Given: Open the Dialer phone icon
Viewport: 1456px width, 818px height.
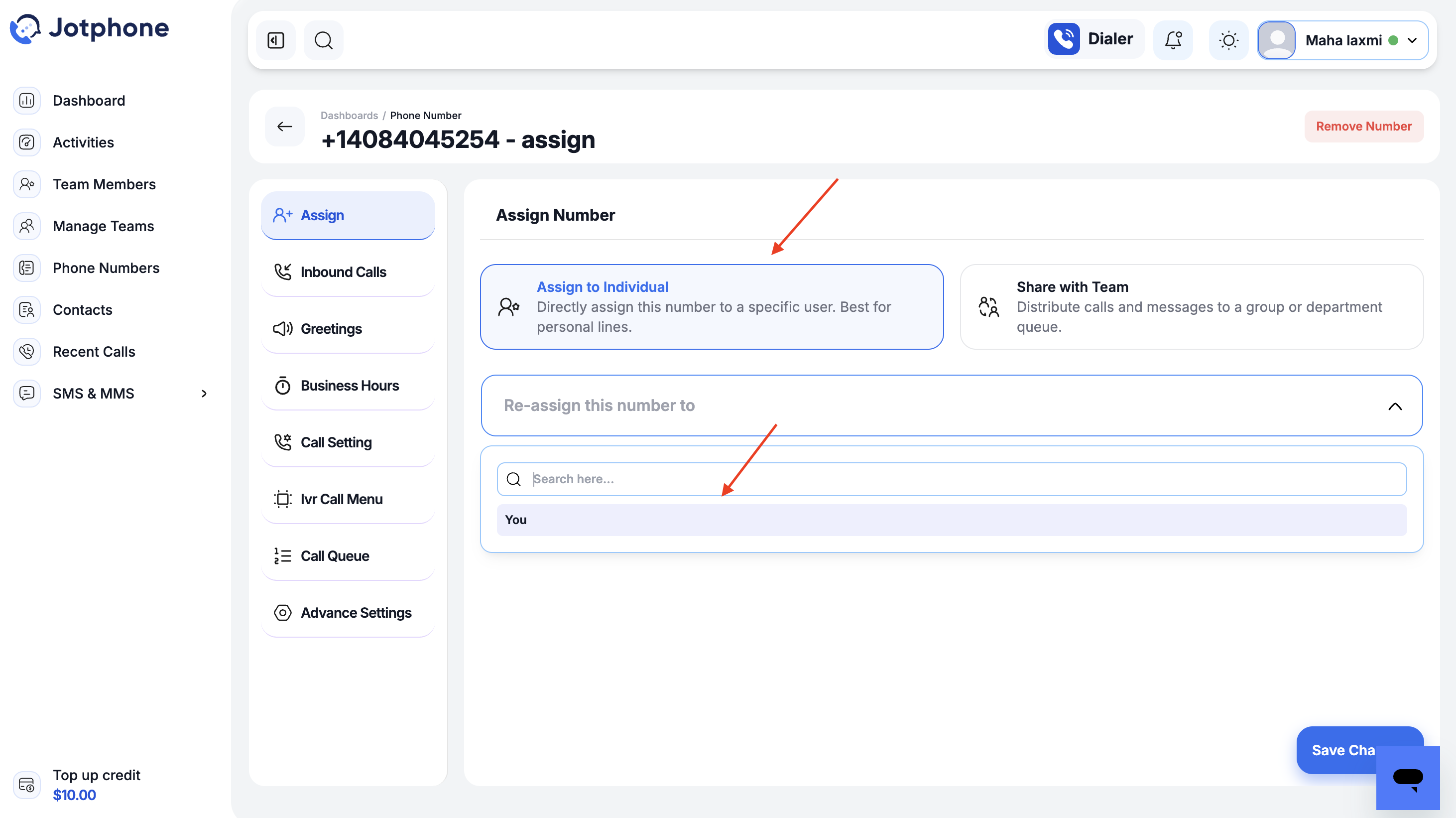Looking at the screenshot, I should click(x=1064, y=39).
